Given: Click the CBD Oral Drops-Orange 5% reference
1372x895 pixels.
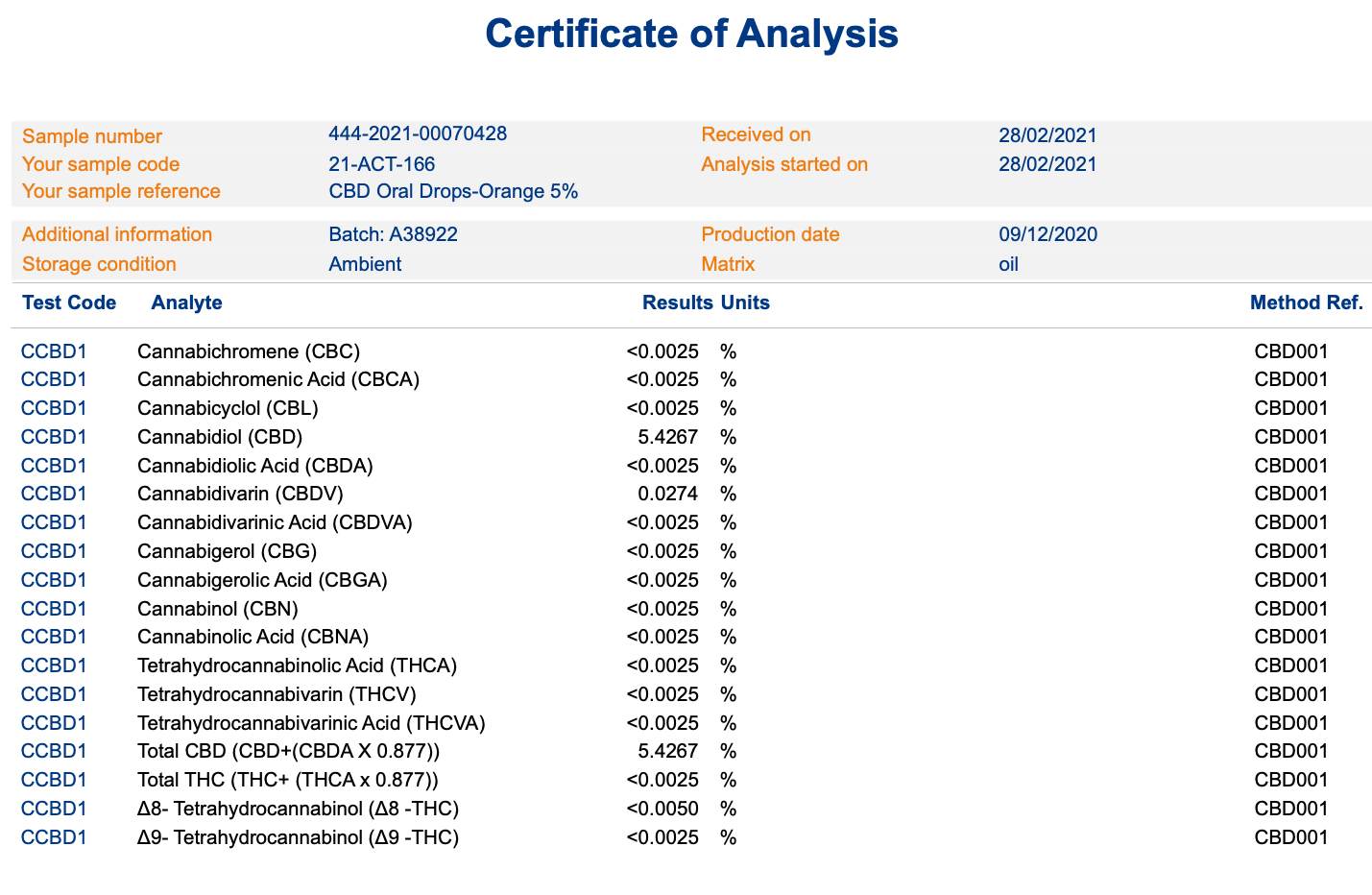Looking at the screenshot, I should click(453, 191).
